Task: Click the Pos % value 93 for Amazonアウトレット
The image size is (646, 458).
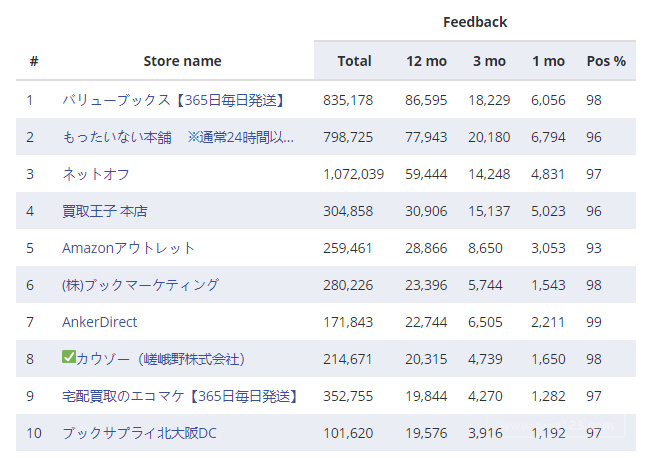Action: point(594,248)
